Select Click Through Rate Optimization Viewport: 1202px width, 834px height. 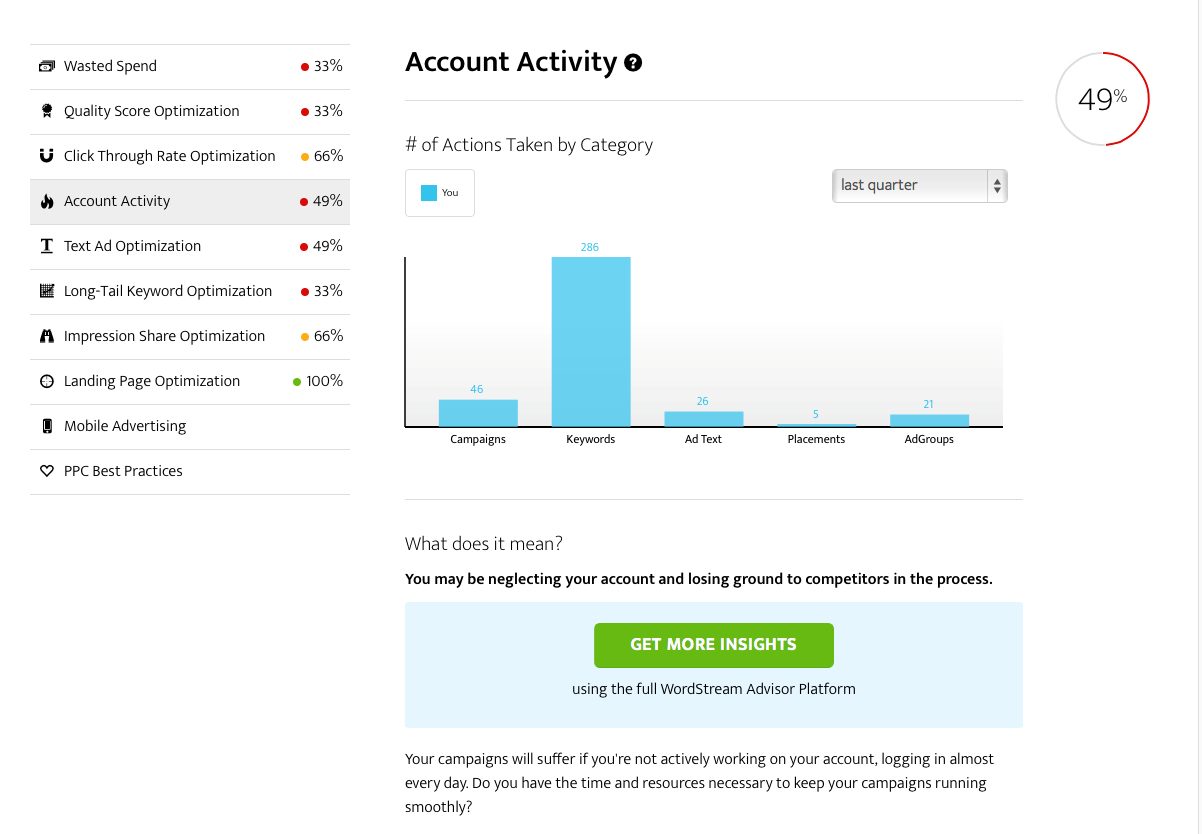pos(190,156)
